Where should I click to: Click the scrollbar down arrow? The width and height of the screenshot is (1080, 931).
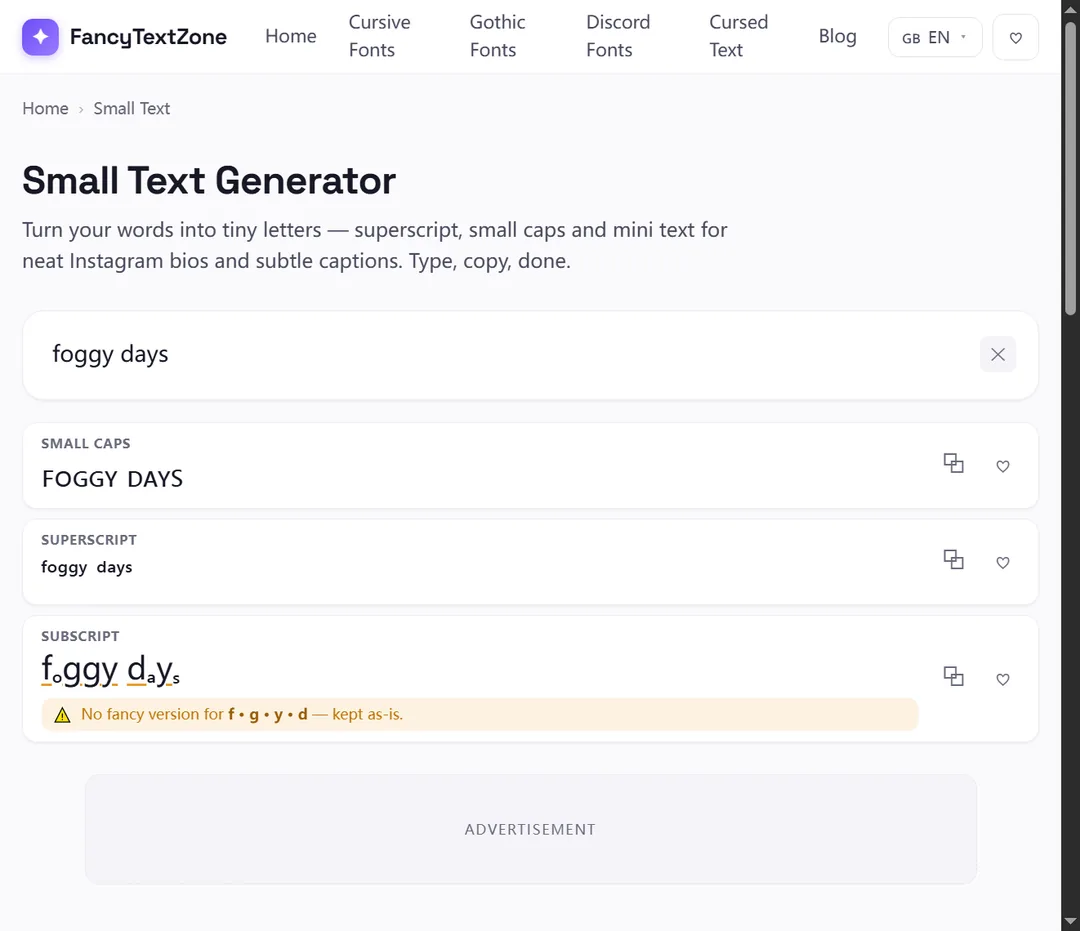(x=1070, y=921)
